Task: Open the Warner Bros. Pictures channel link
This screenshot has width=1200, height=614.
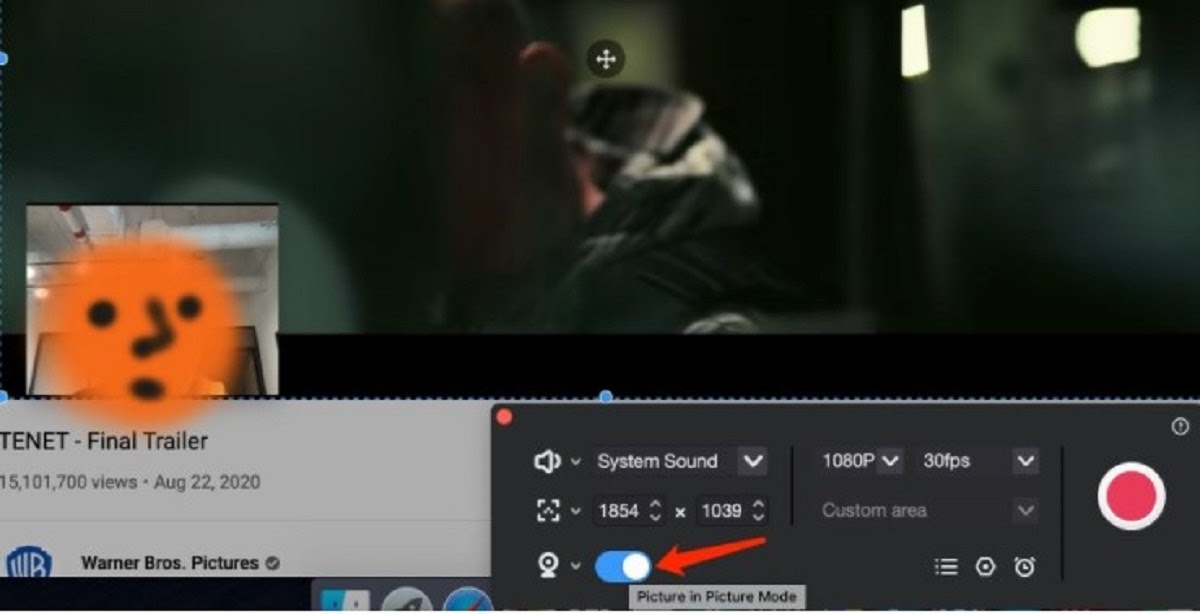Action: pos(170,562)
